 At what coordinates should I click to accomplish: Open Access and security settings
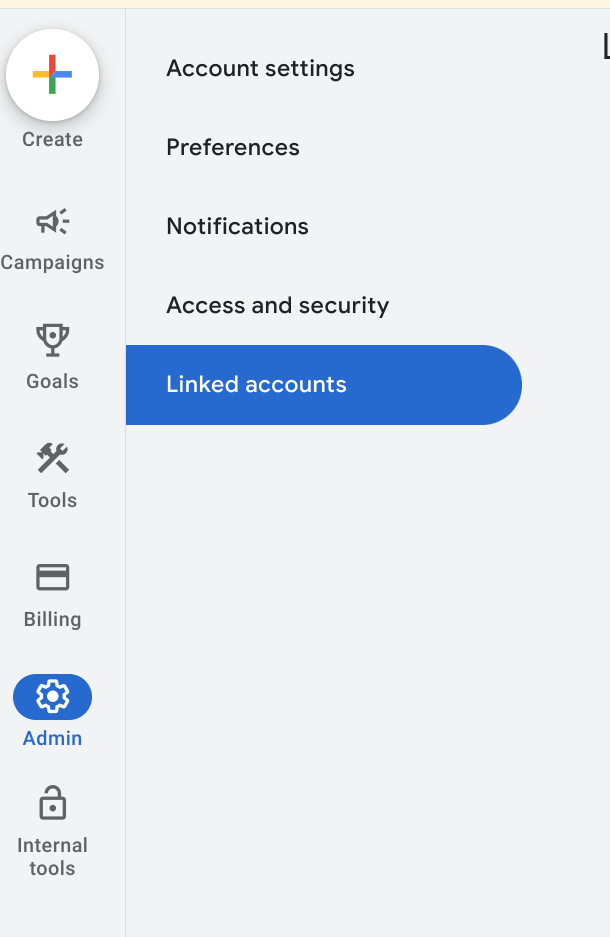pyautogui.click(x=277, y=305)
